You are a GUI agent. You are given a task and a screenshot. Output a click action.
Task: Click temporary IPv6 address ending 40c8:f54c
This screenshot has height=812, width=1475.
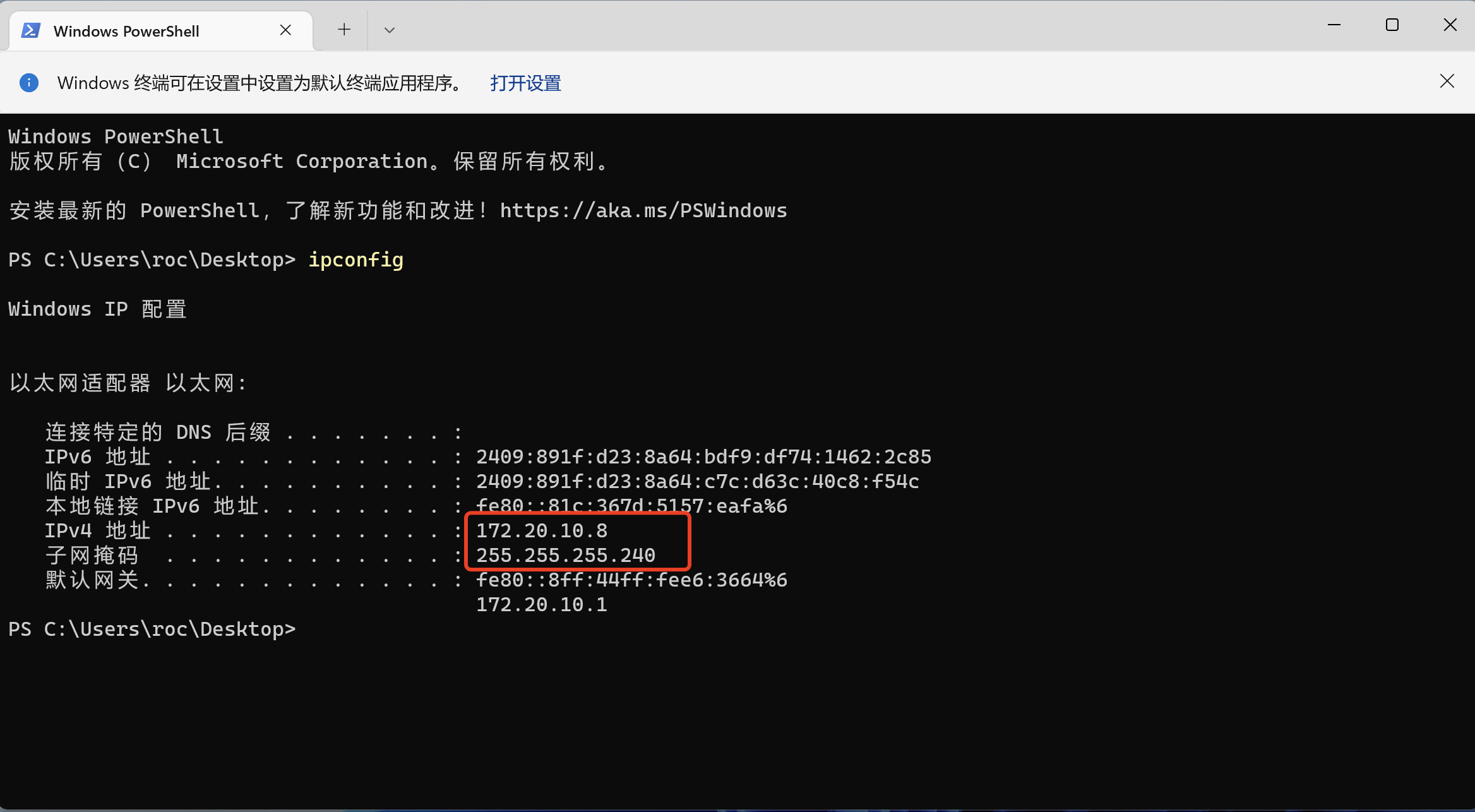pos(698,481)
